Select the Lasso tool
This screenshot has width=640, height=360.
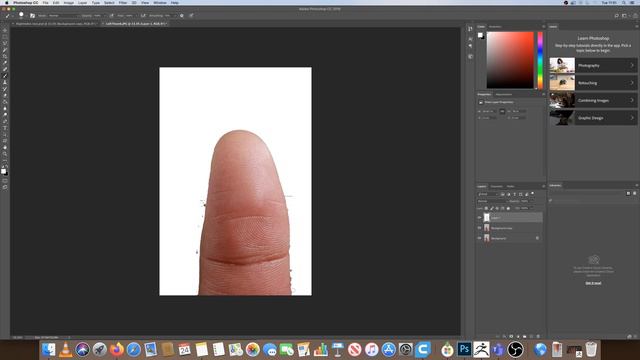[x=5, y=43]
